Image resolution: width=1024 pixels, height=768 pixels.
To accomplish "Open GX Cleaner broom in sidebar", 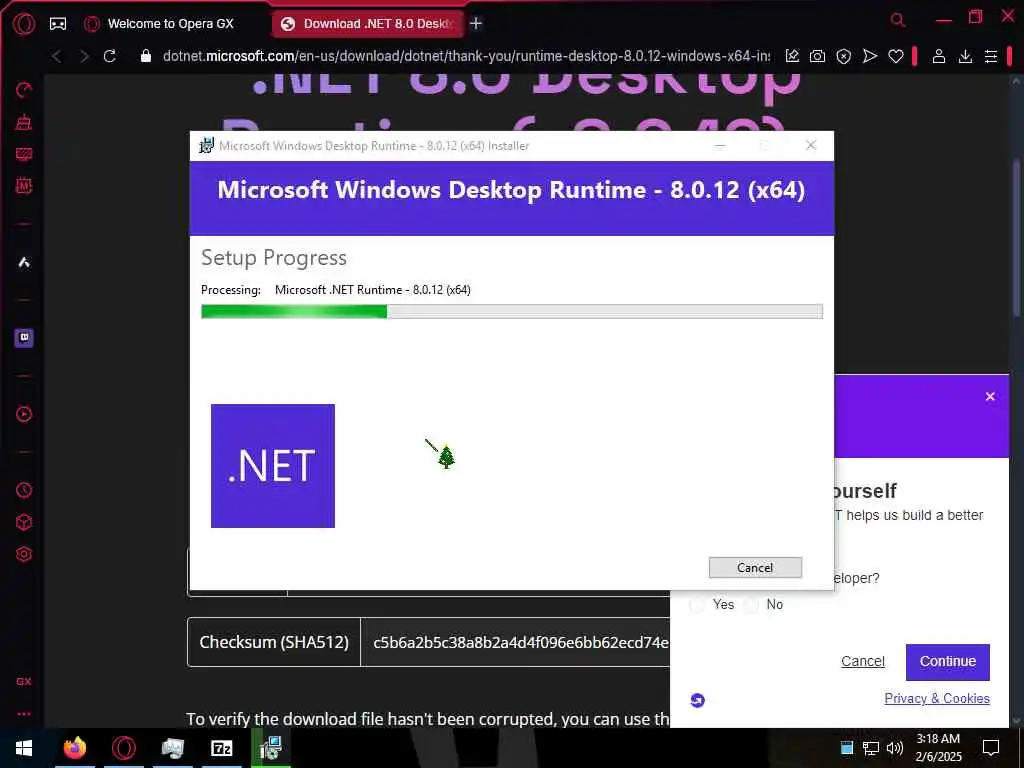I will tap(24, 122).
